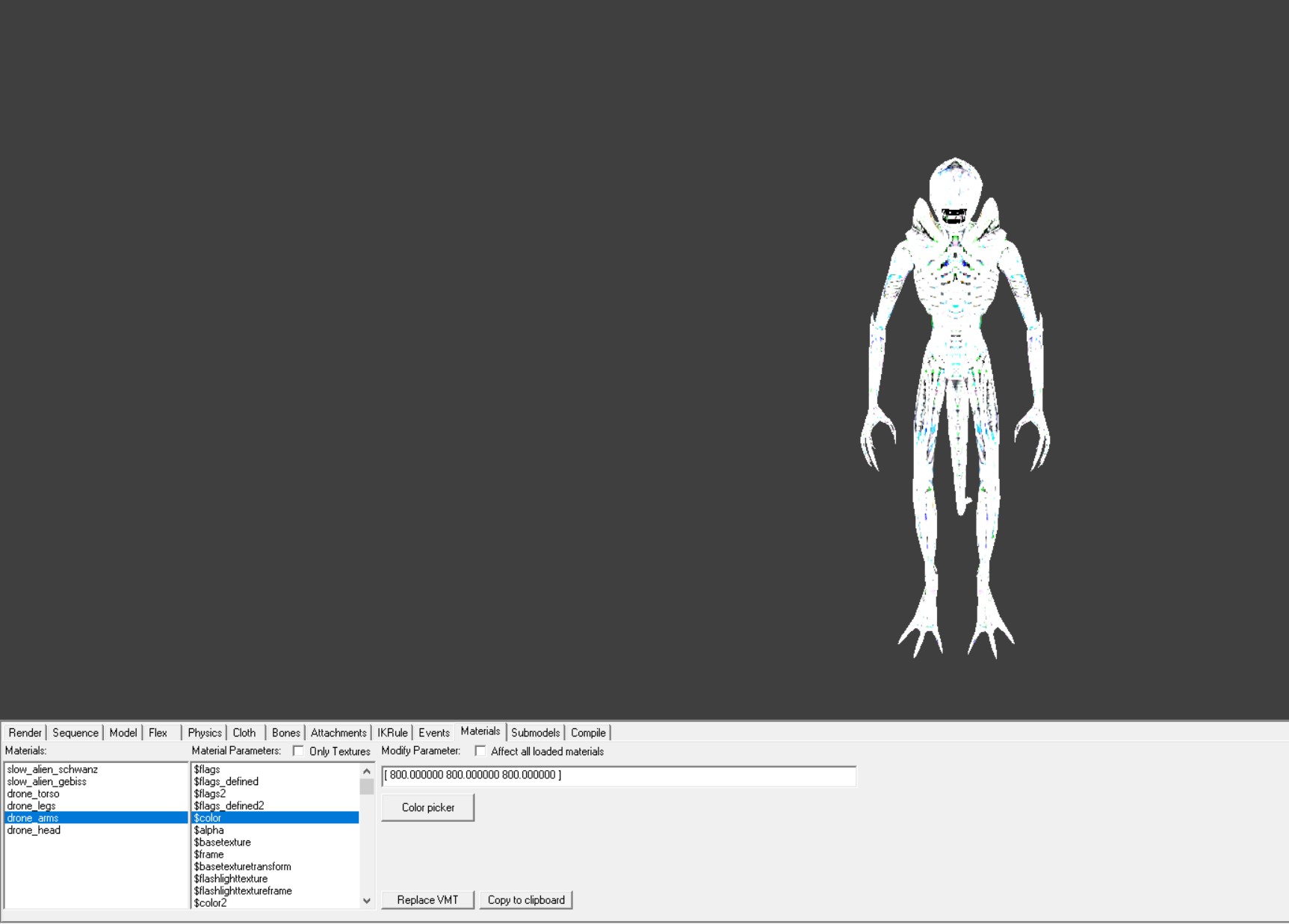Viewport: 1289px width, 924px height.
Task: Select the $flags_defined2 parameter
Action: coord(275,806)
